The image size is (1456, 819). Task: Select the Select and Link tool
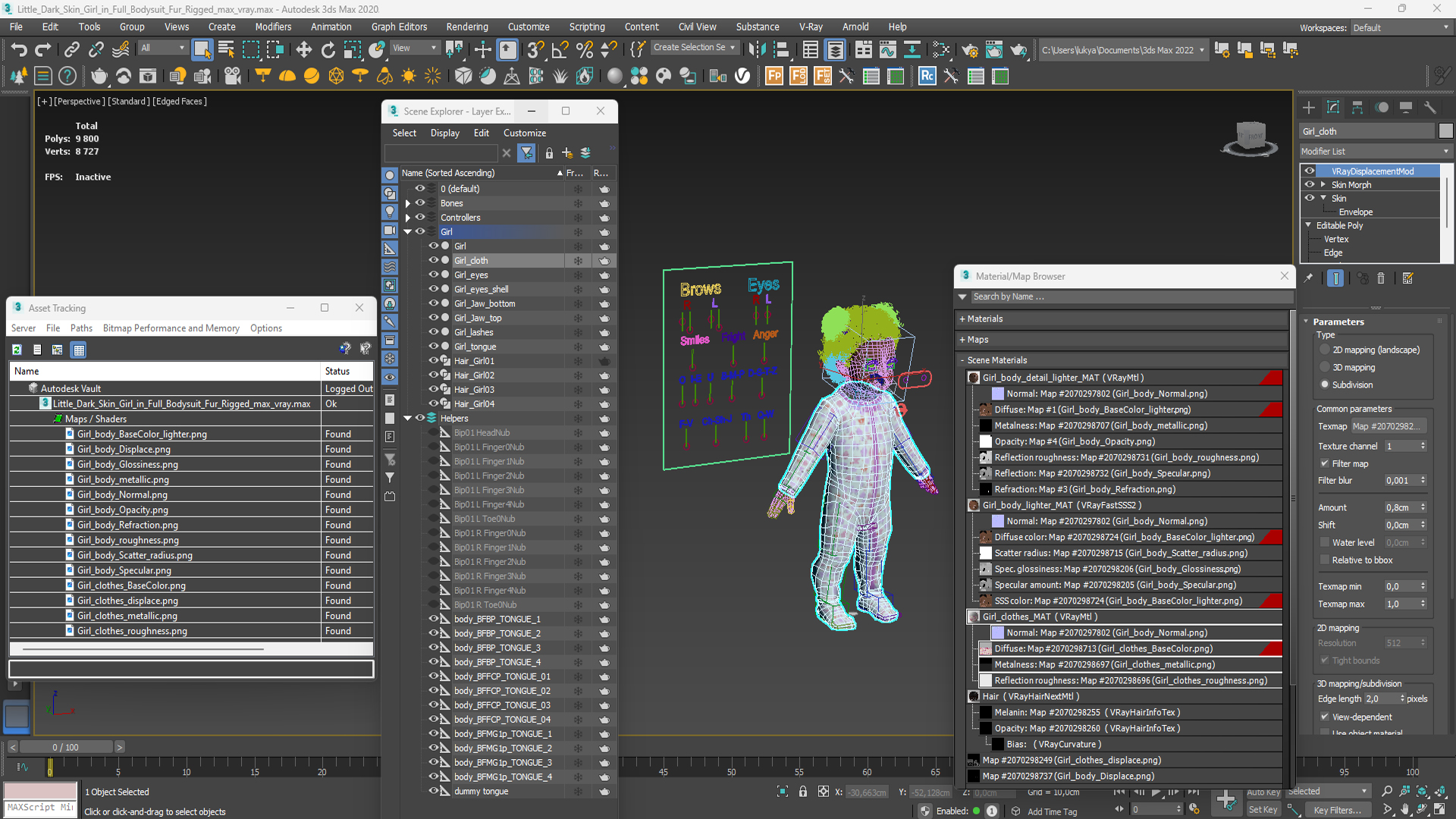coord(71,50)
